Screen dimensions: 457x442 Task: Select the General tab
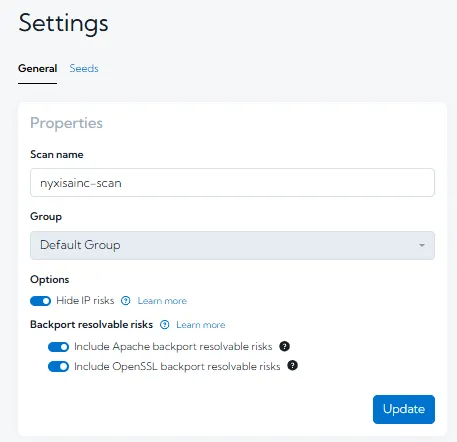click(x=37, y=68)
